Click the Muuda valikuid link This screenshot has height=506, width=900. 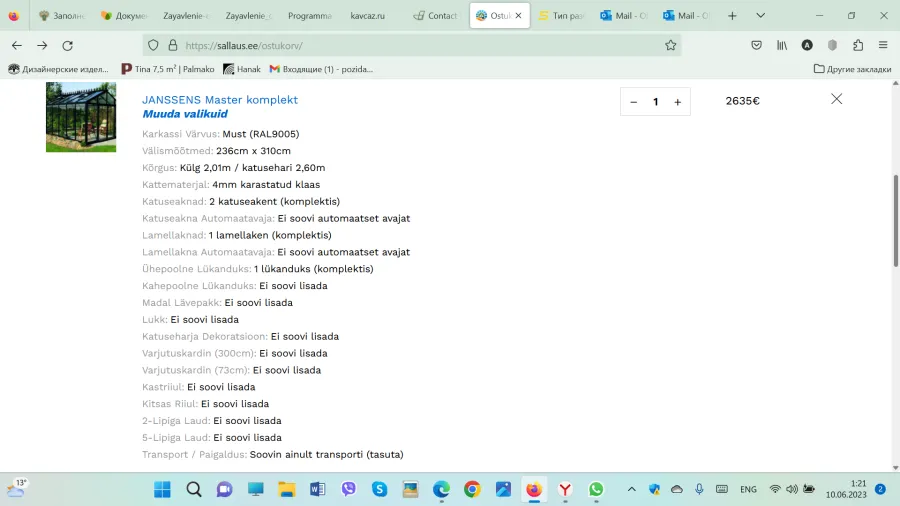[185, 114]
